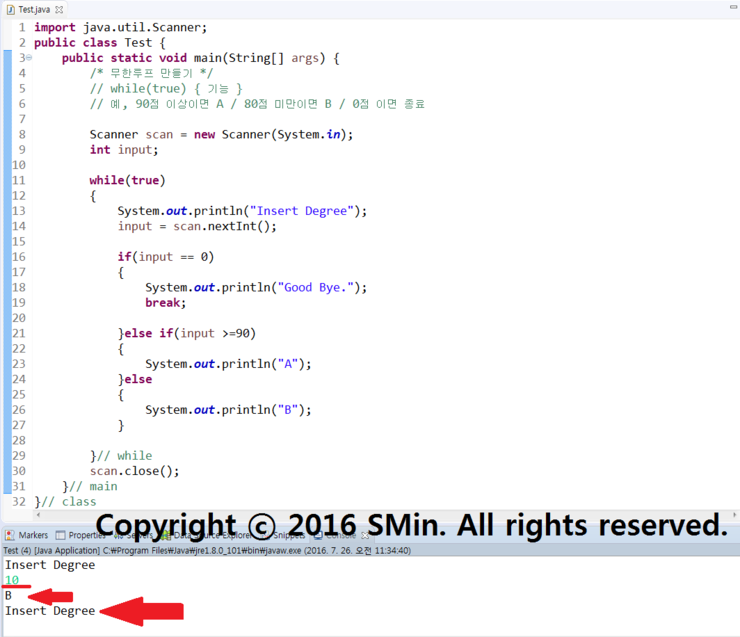Viewport: 740px width, 637px height.
Task: Click the console's first 'Insert Degree' output line
Action: (x=50, y=565)
